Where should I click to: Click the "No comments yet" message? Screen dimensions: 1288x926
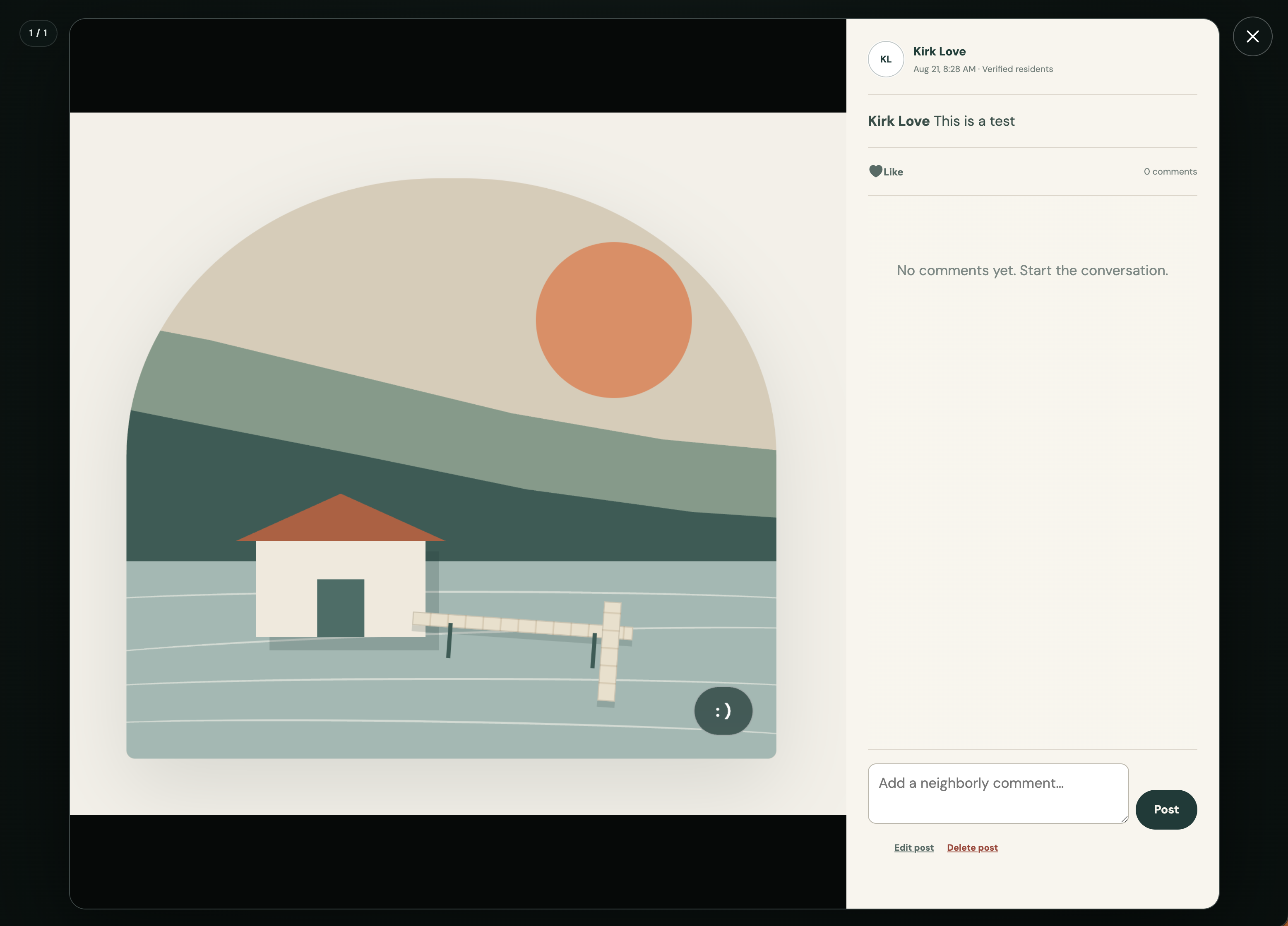click(1032, 270)
